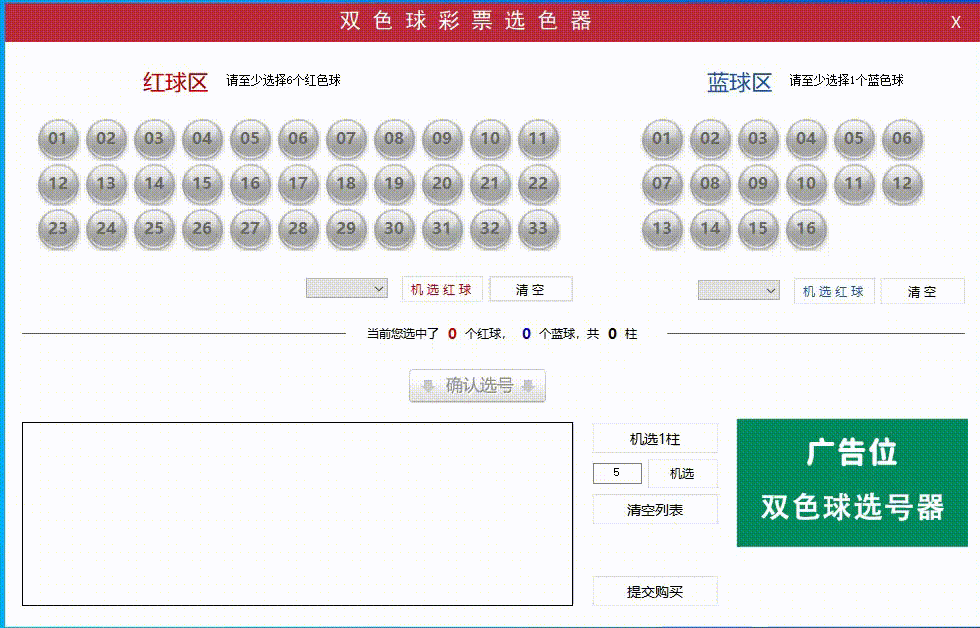Select blue zone ball 05
The image size is (980, 628).
[854, 139]
